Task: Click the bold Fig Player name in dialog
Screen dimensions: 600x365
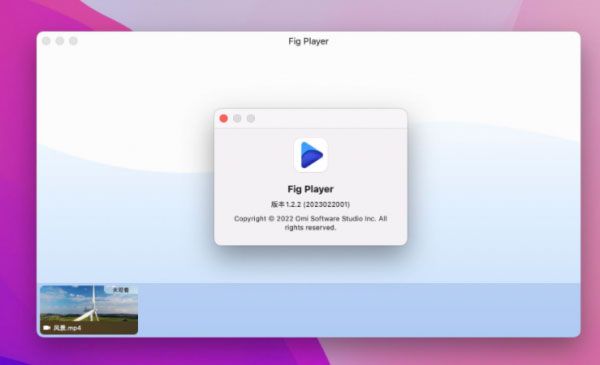Action: [310, 189]
